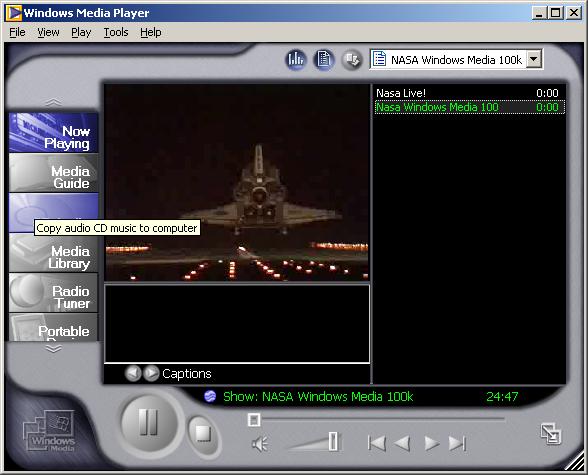Open the Media Library tab
This screenshot has height=475, width=588.
[x=54, y=253]
